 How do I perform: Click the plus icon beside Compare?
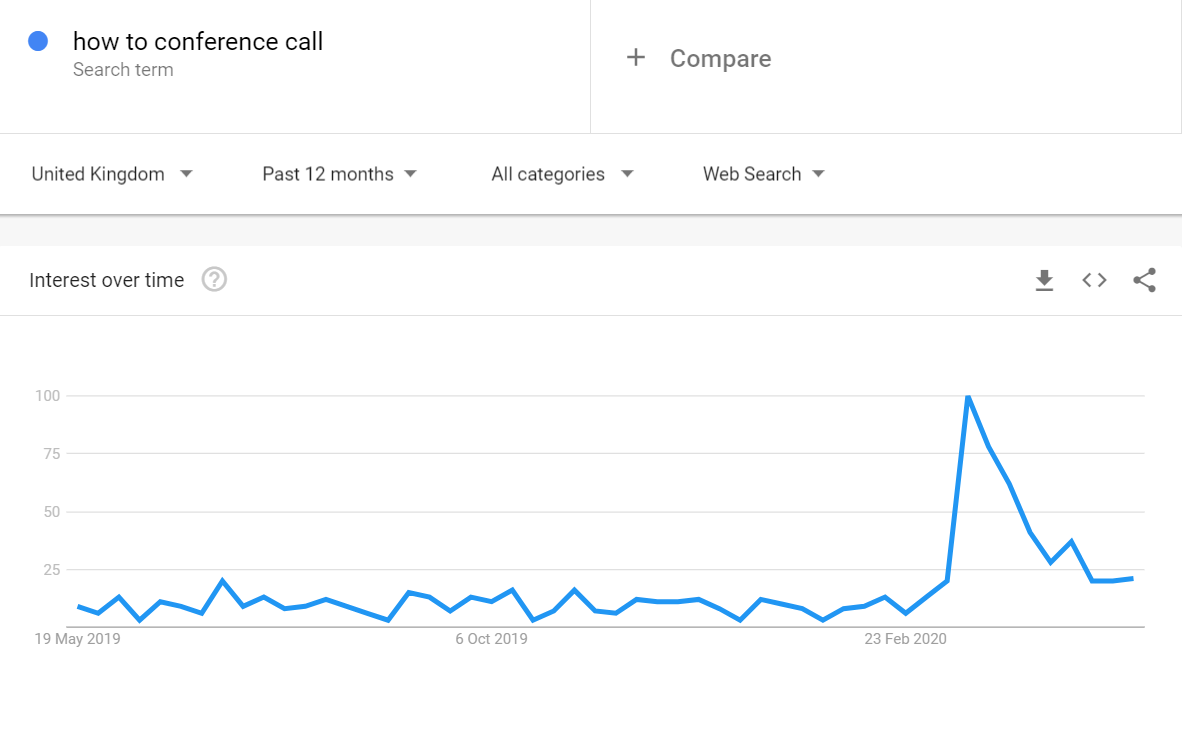coord(635,58)
